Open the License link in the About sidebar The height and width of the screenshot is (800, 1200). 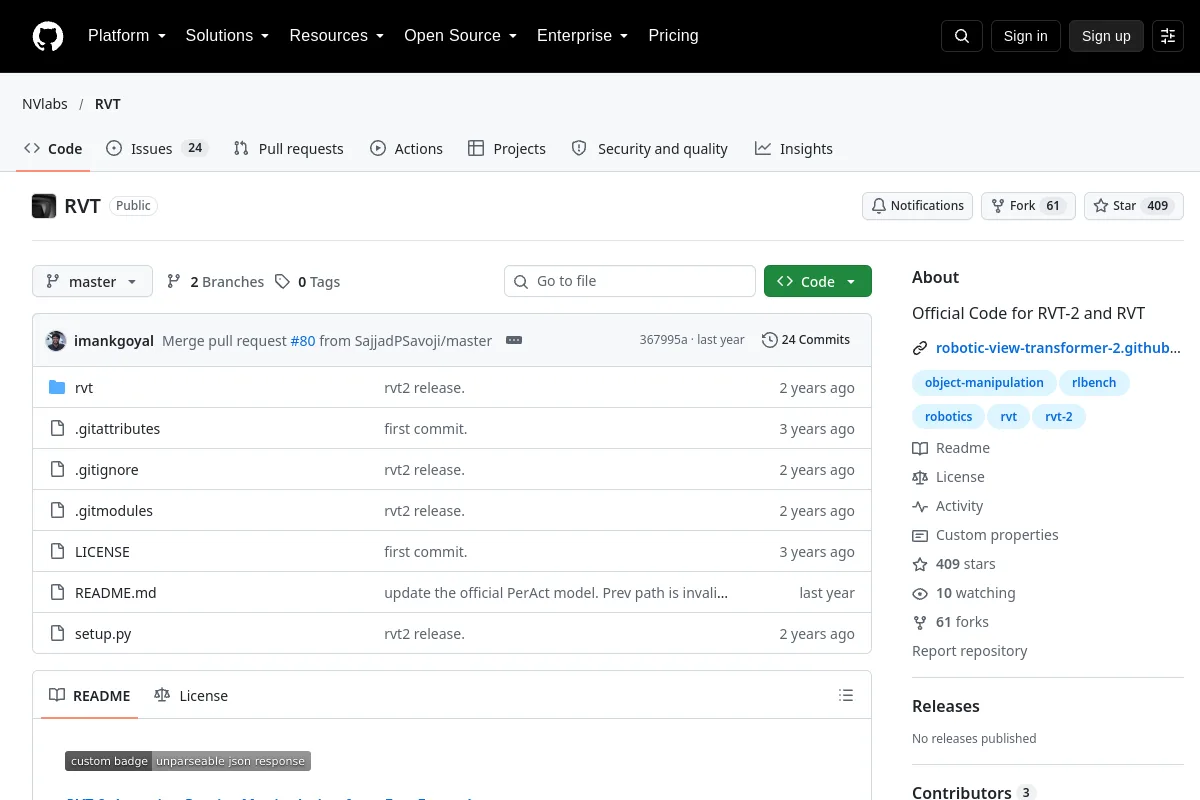coord(948,477)
